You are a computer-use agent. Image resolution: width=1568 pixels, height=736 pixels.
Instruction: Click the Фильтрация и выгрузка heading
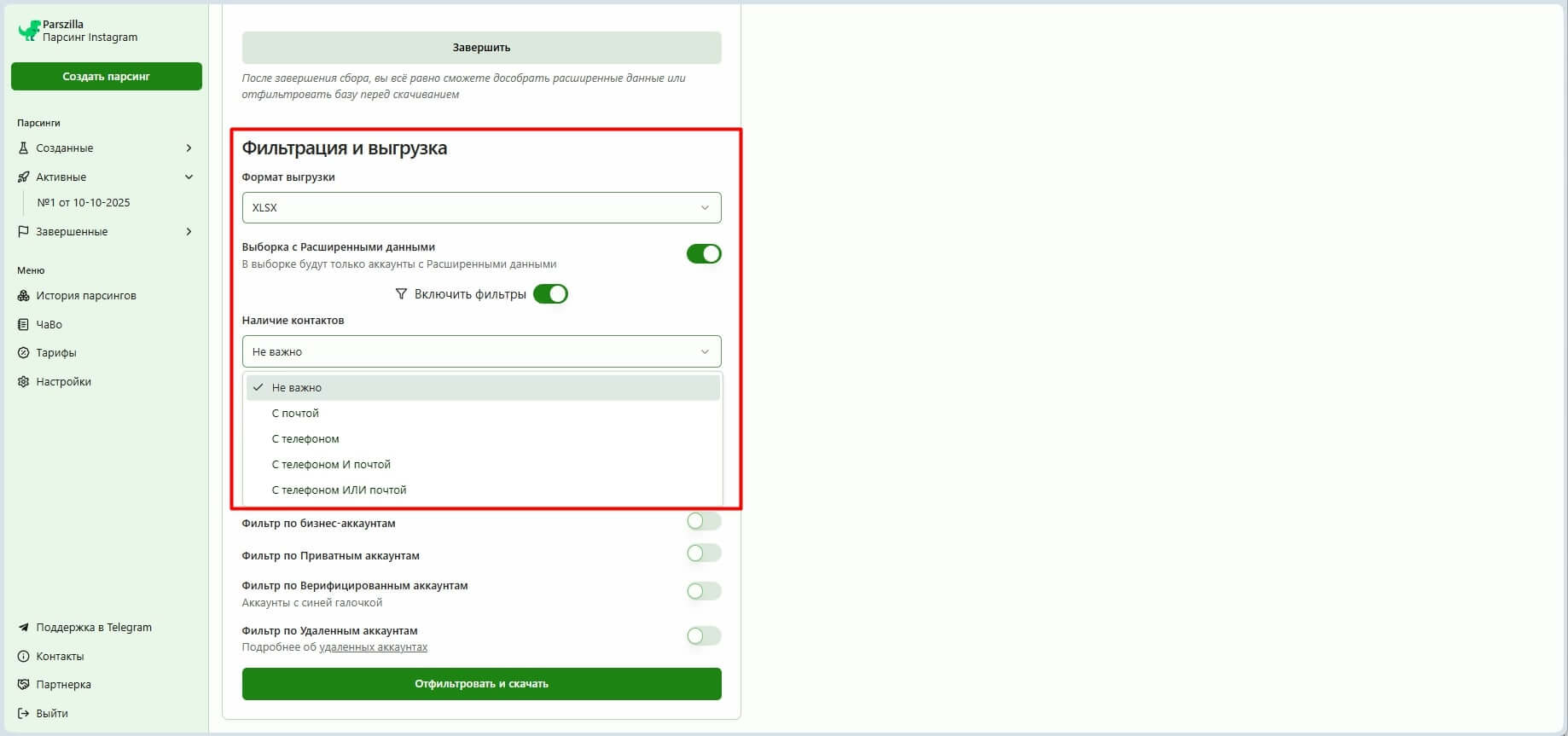click(345, 148)
